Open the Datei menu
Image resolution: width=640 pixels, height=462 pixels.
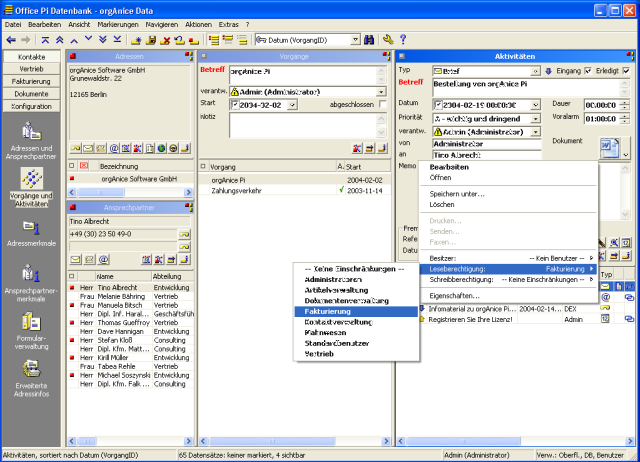pos(13,24)
